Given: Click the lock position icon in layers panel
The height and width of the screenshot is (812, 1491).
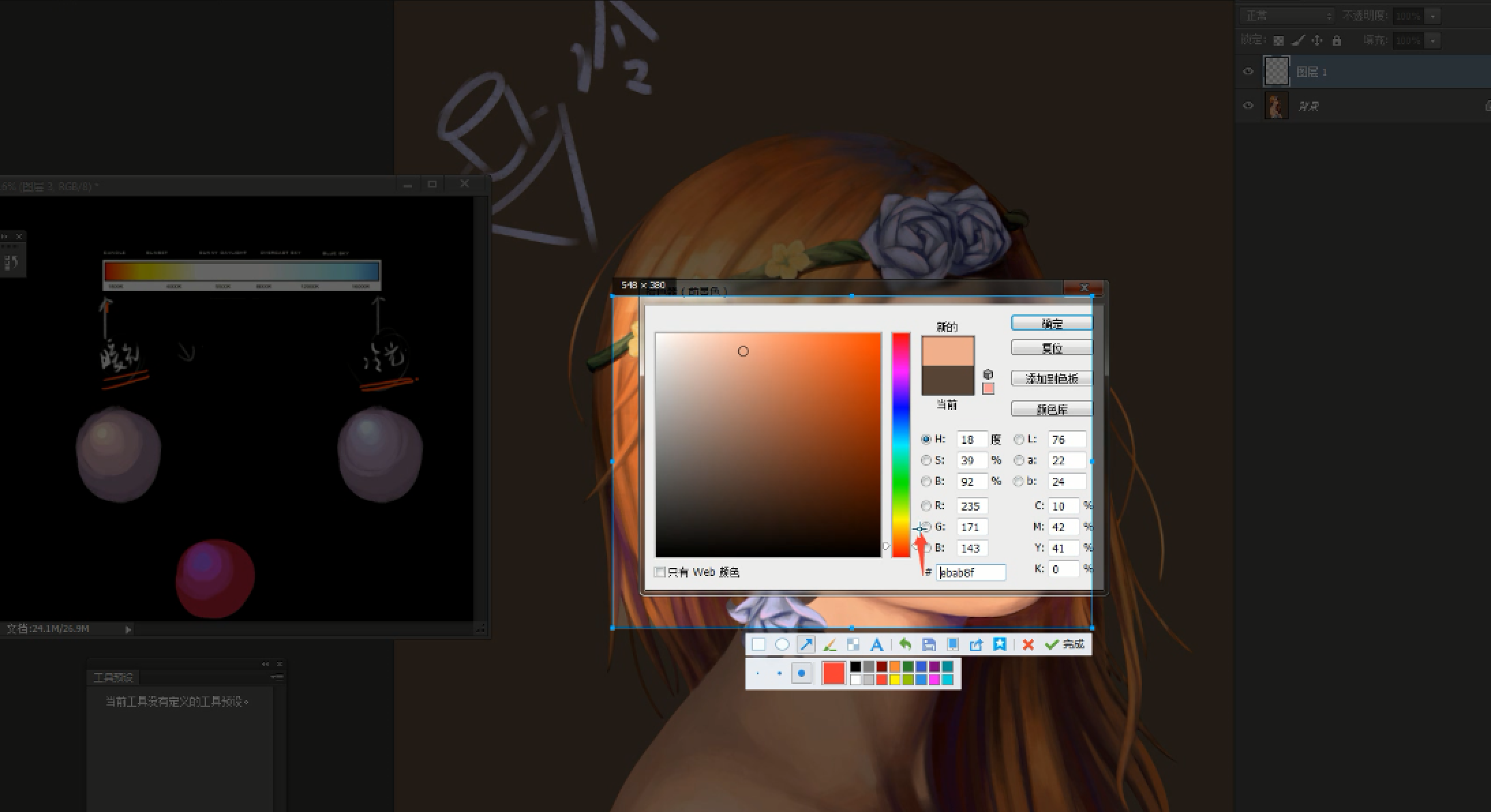Looking at the screenshot, I should 1317,40.
